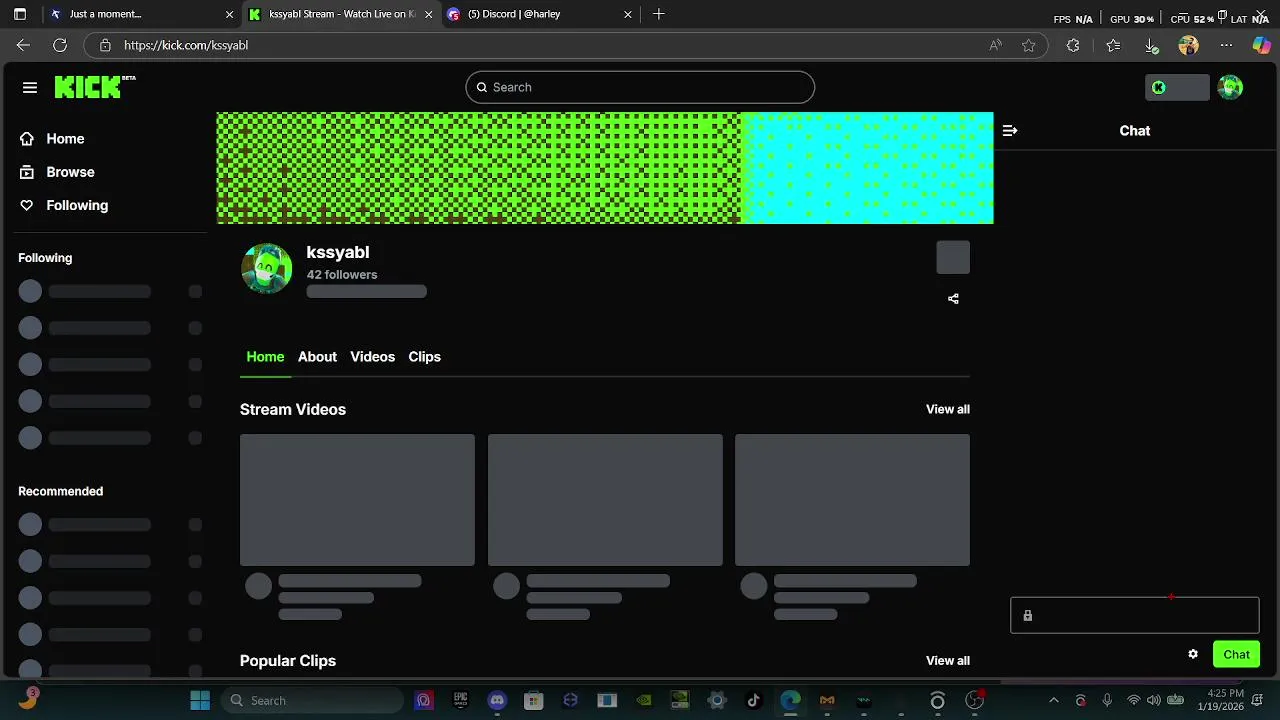This screenshot has height=720, width=1280.
Task: Switch to the About tab
Action: point(317,357)
